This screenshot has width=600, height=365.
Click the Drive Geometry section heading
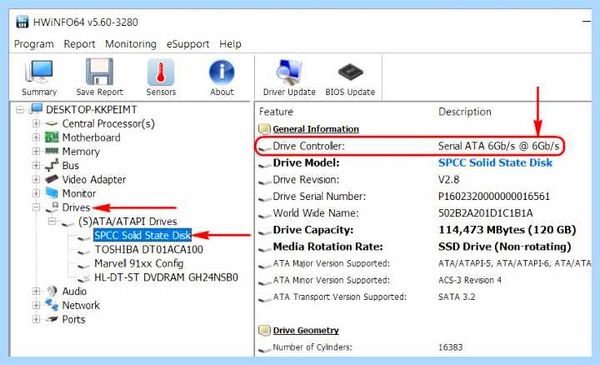306,330
